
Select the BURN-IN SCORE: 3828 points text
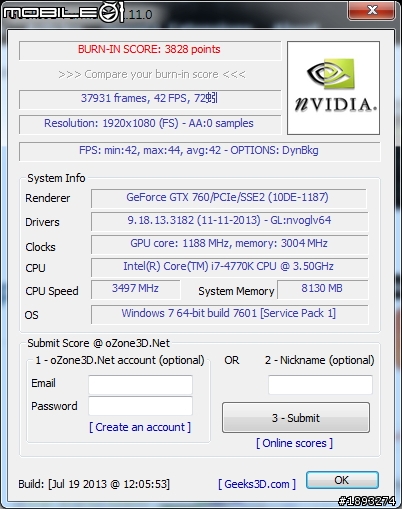149,49
